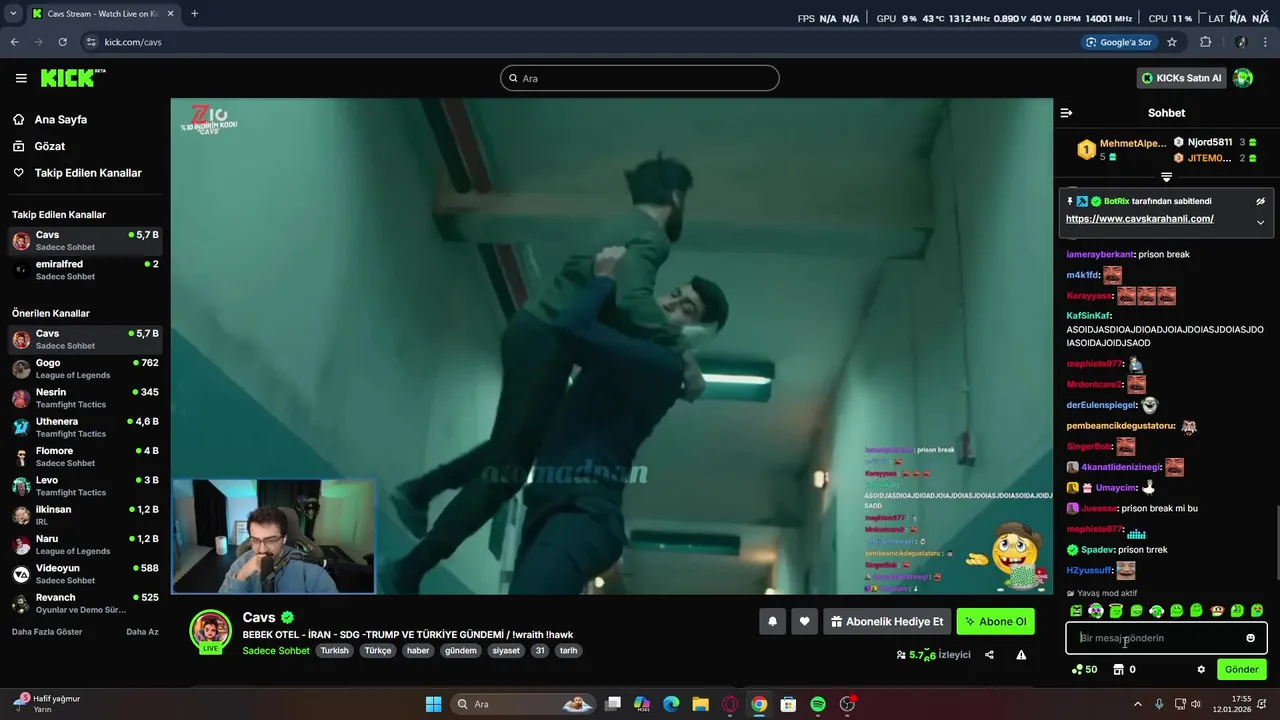Open a new browser tab
The width and height of the screenshot is (1280, 720).
(194, 14)
